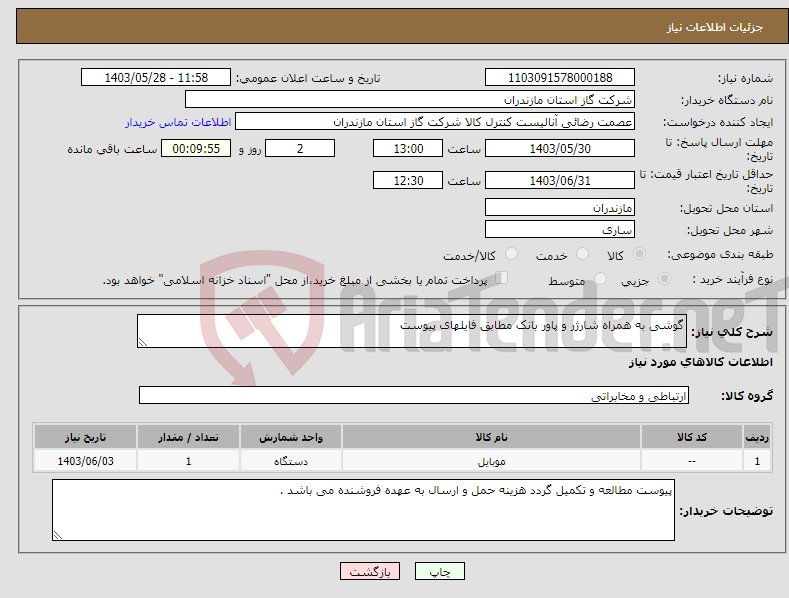Click the response deadline date 1403/05/30
Screen dimensions: 789x598
pos(560,148)
